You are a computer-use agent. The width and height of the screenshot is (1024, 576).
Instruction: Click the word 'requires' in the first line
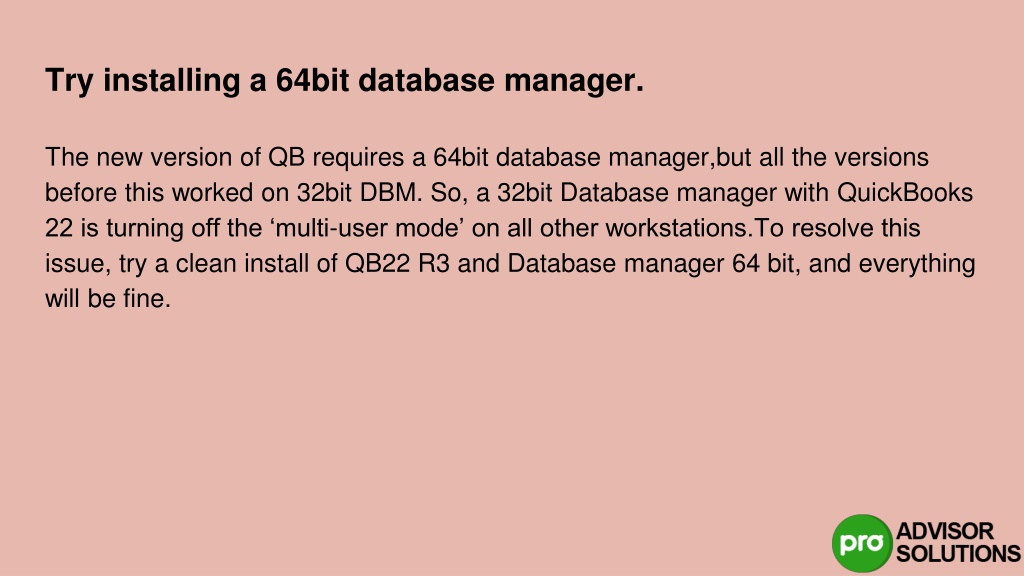pyautogui.click(x=359, y=159)
